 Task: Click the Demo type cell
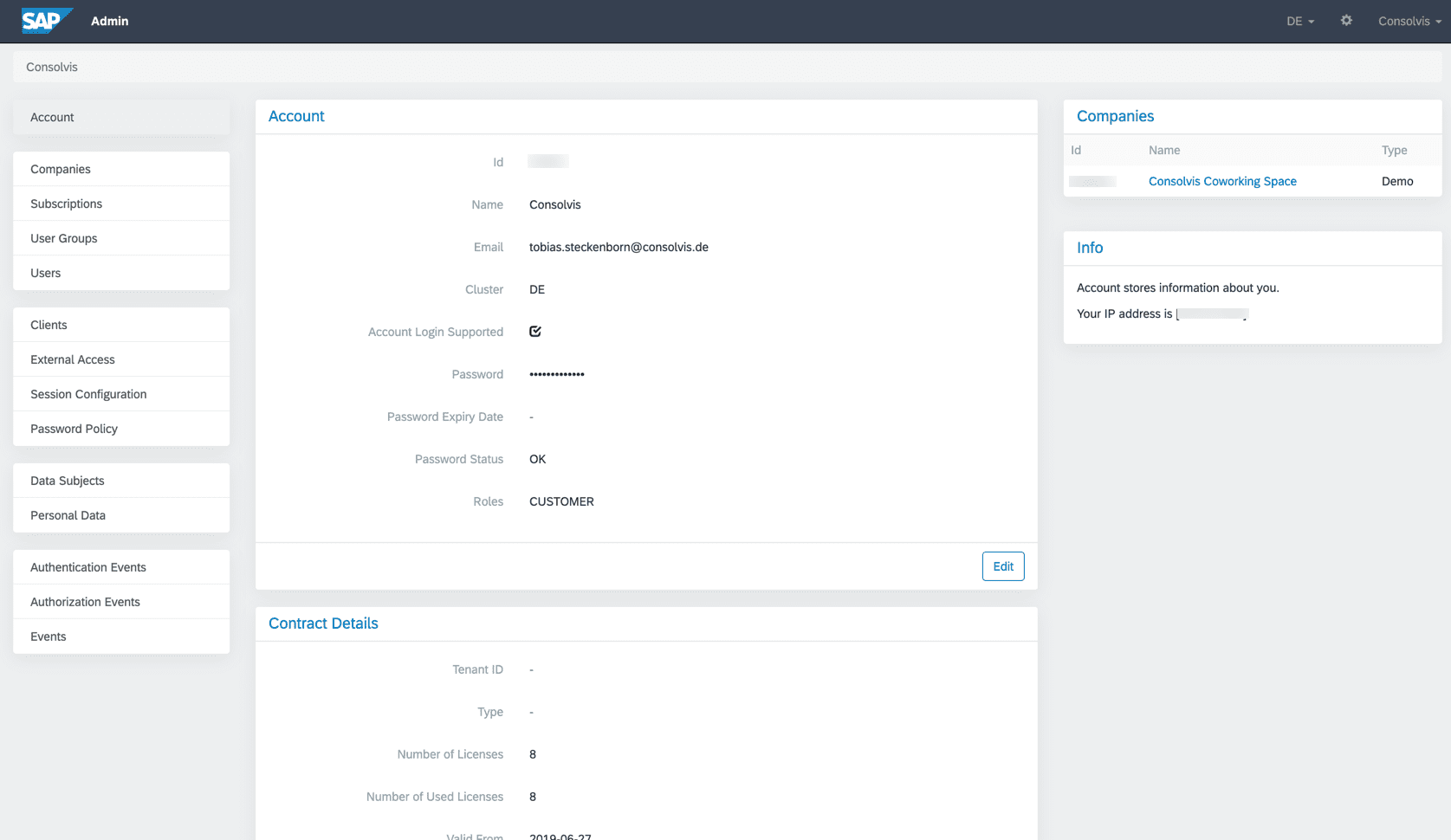pos(1397,181)
